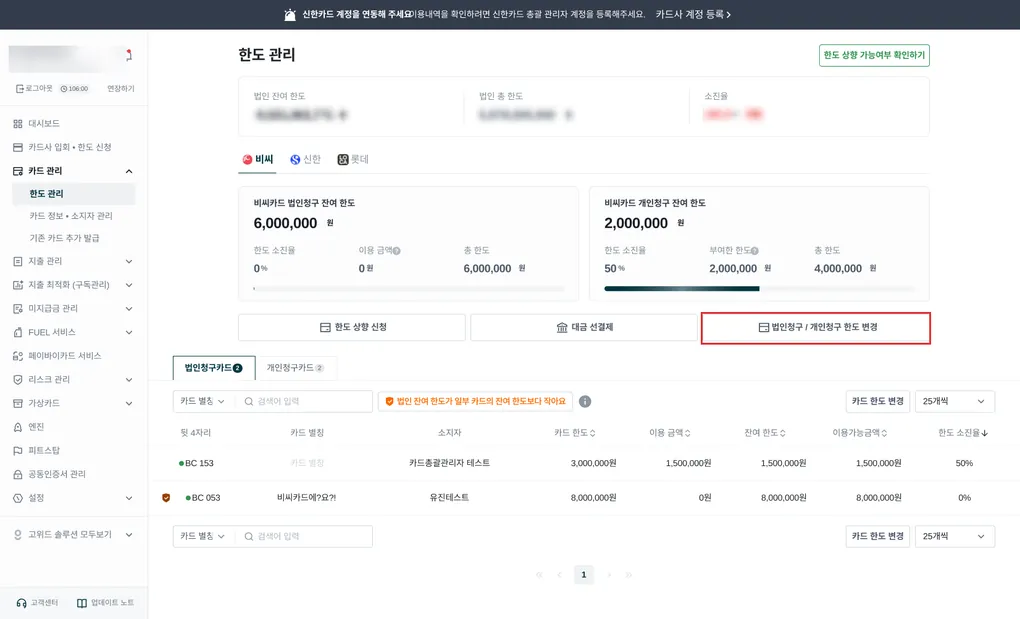Collapse the 카드 관리 section chevron

click(x=129, y=171)
